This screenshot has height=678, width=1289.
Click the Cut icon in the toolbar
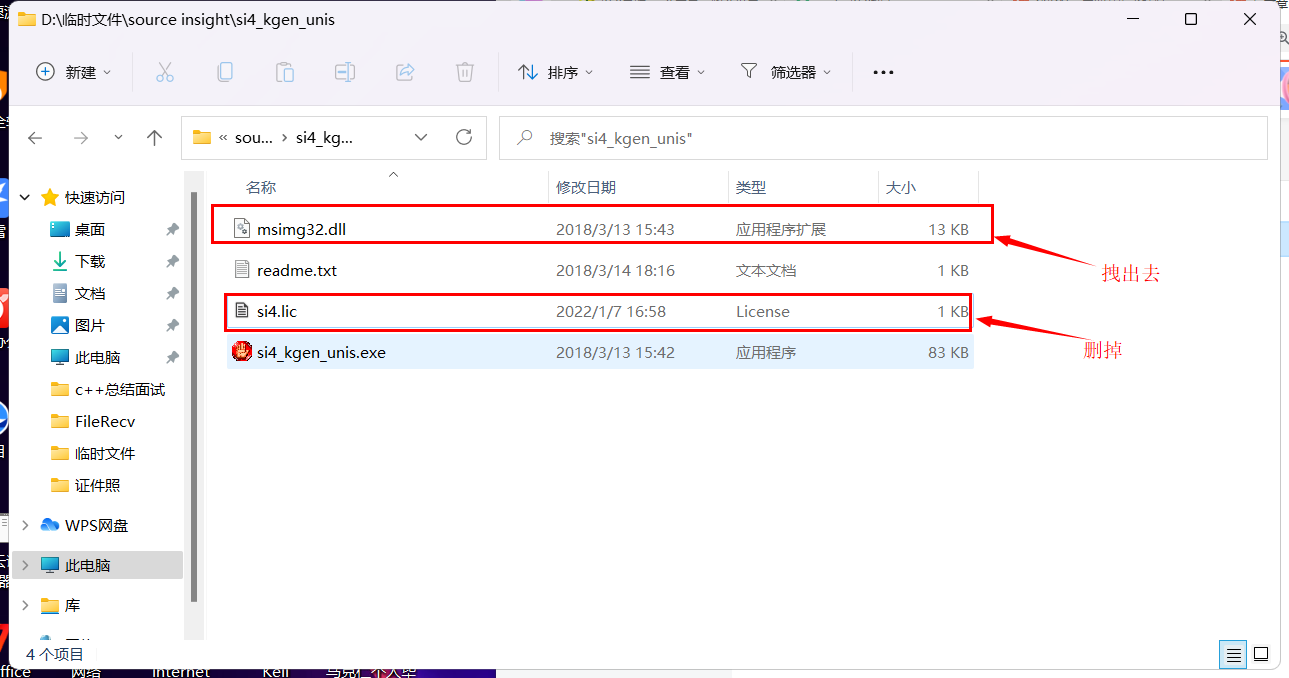coord(164,71)
